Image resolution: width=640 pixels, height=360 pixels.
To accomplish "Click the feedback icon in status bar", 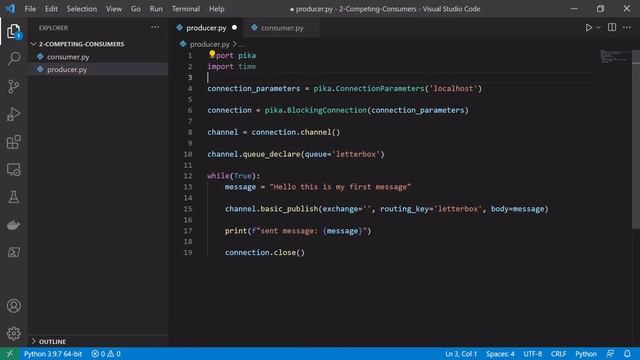I will 610,354.
